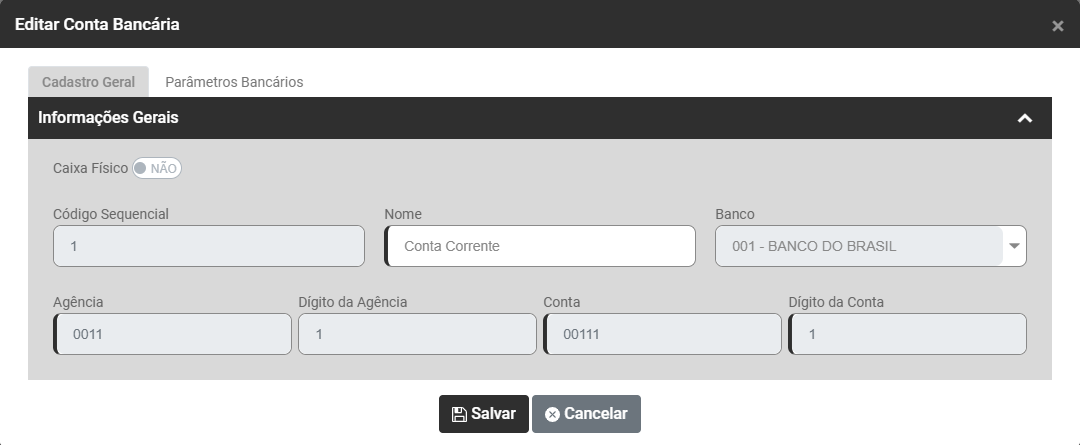Click the Informações Gerais header title
Image resolution: width=1080 pixels, height=445 pixels.
tap(108, 118)
